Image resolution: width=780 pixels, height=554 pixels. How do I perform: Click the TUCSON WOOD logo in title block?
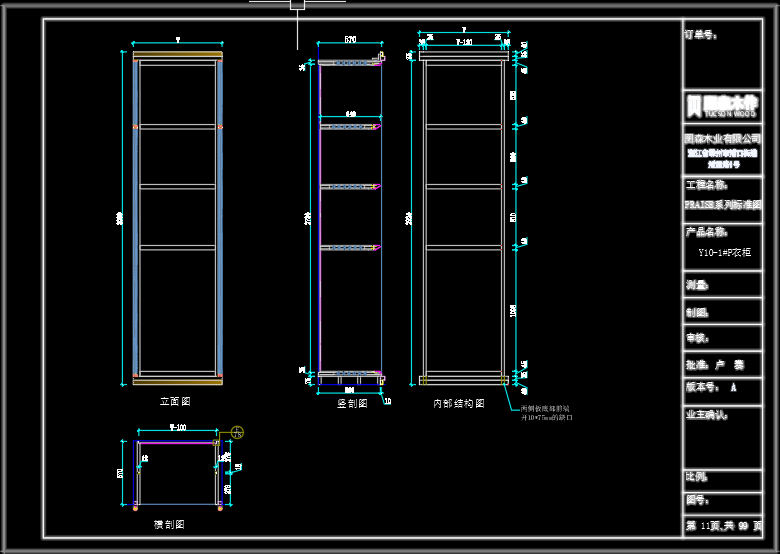(x=722, y=107)
